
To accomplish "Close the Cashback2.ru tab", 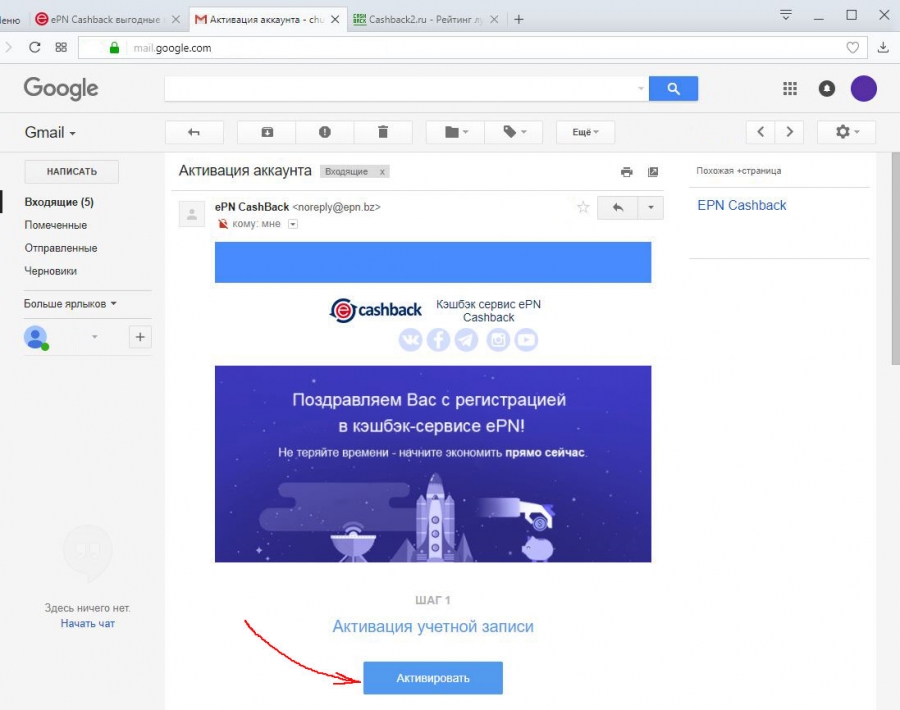I will click(494, 19).
